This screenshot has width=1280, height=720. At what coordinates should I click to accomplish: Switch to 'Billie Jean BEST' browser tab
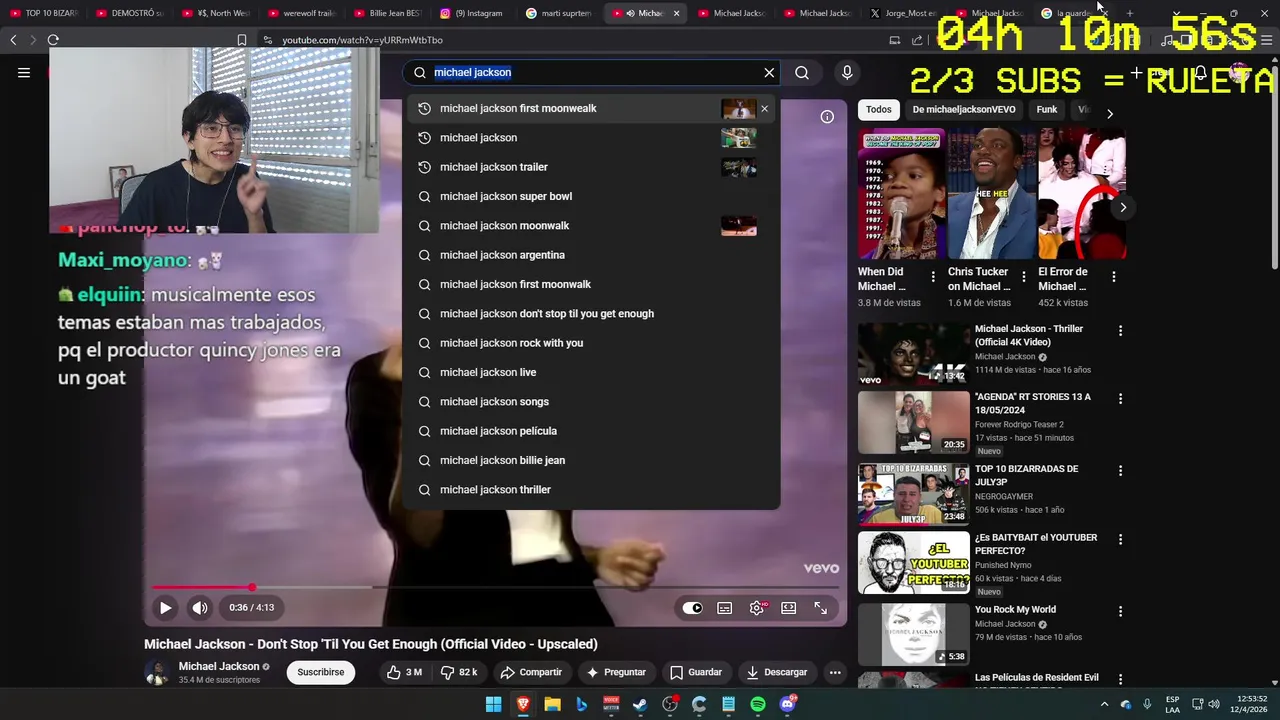pyautogui.click(x=388, y=13)
